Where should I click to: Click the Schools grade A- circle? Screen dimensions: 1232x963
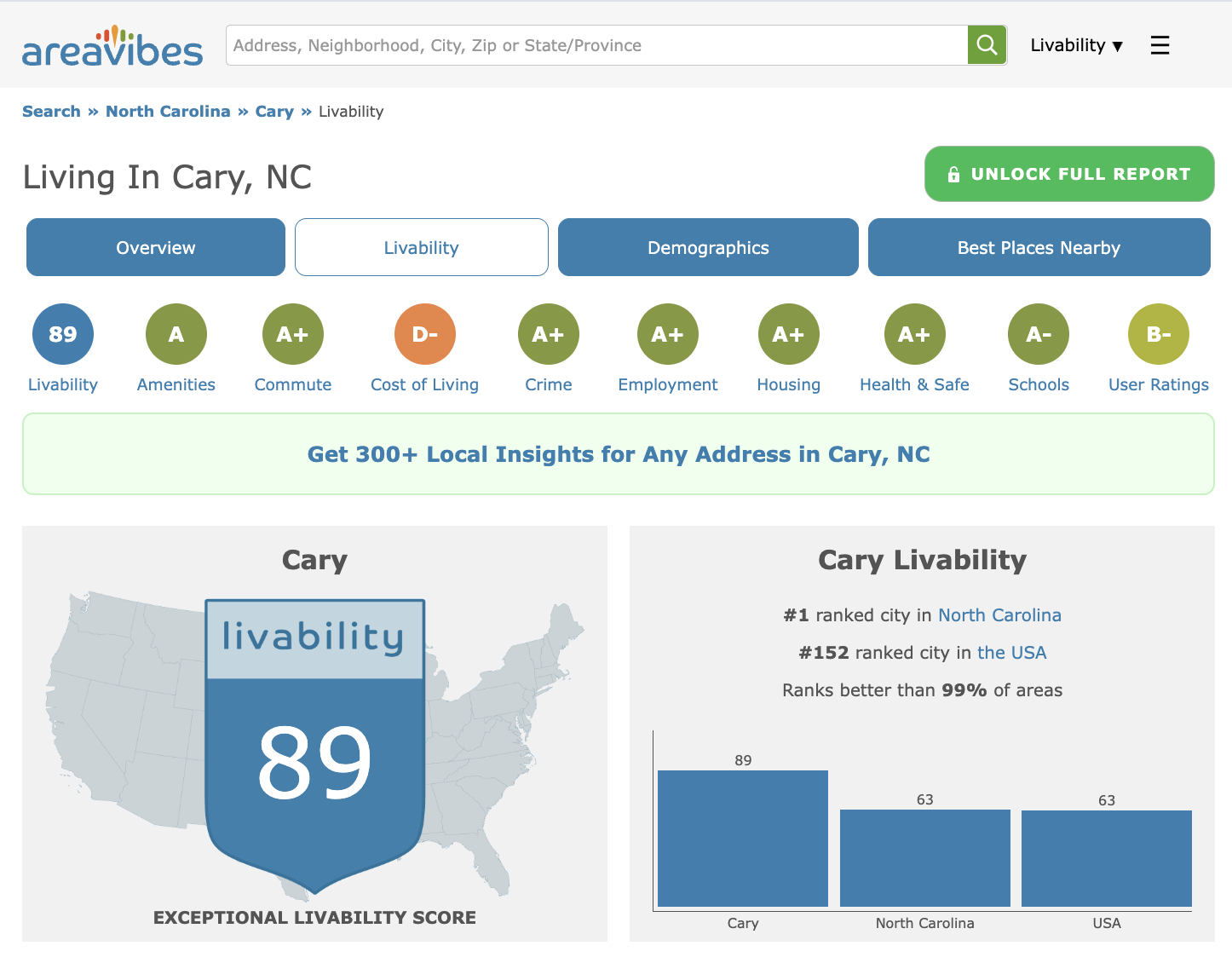1039,334
